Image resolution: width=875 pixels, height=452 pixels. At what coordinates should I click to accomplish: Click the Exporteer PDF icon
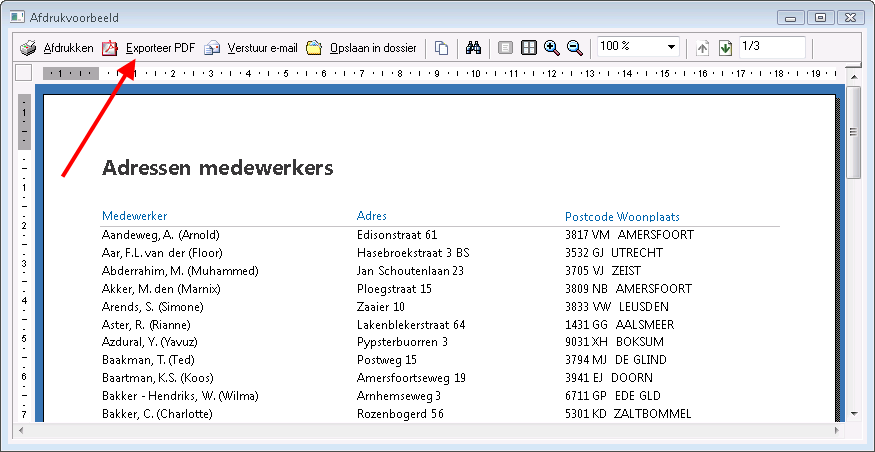[x=109, y=49]
